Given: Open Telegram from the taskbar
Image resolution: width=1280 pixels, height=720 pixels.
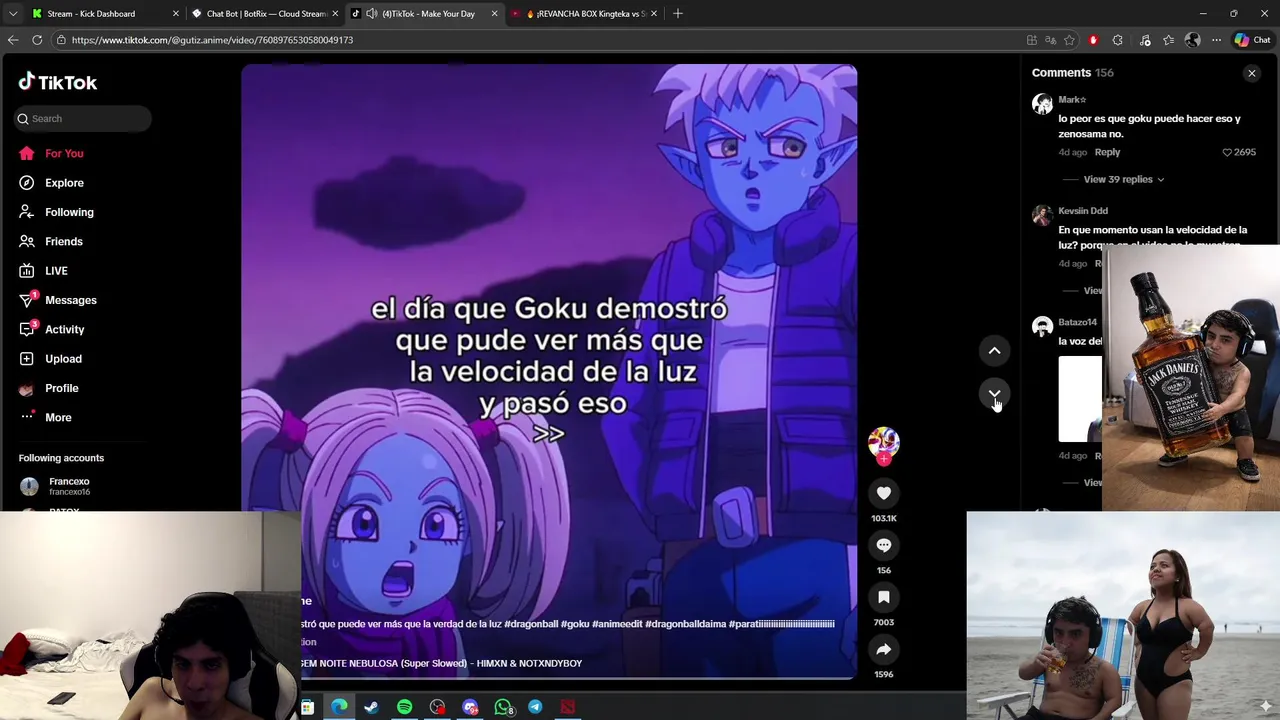Looking at the screenshot, I should coord(535,707).
